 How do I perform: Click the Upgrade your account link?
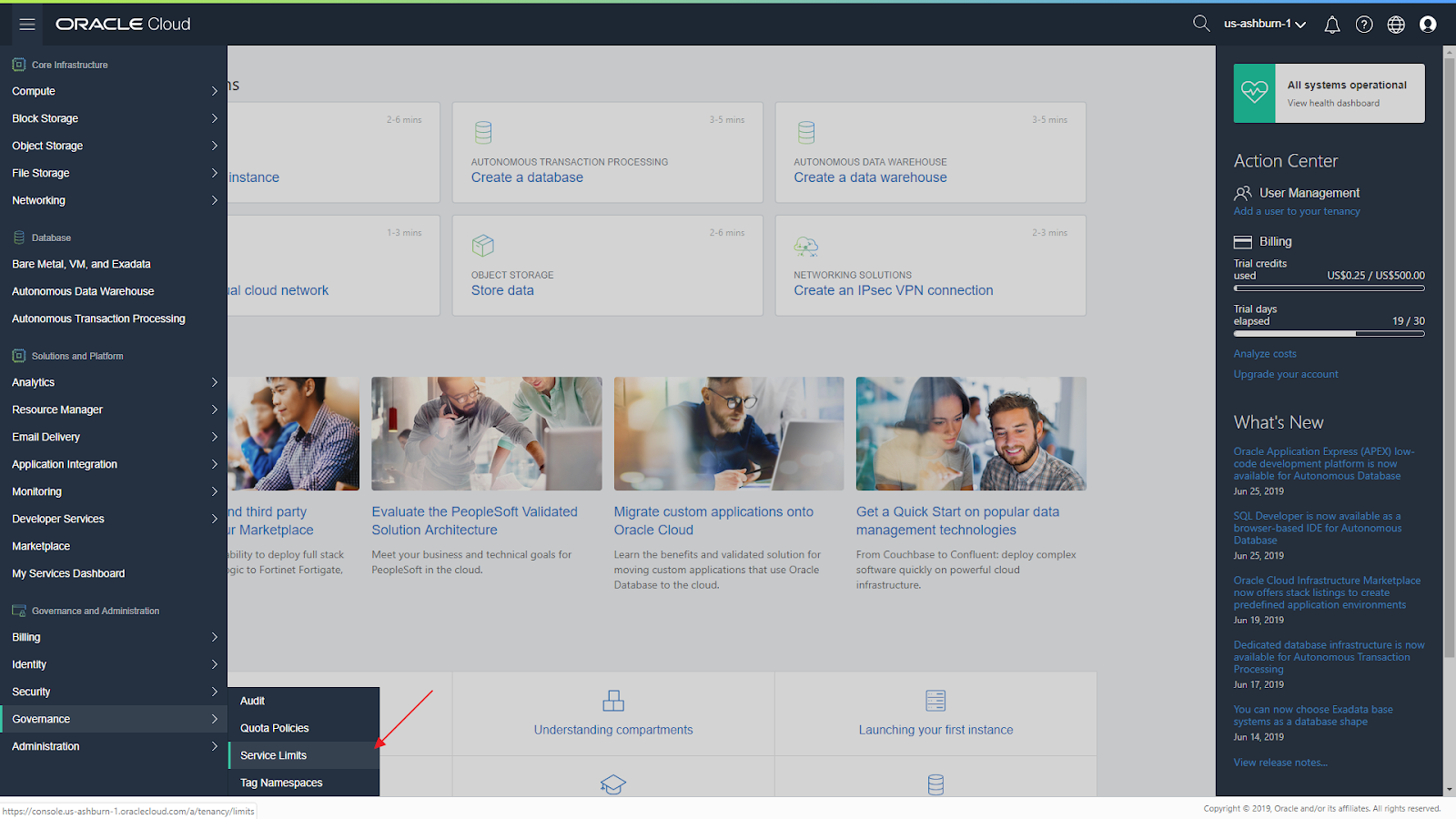(x=1285, y=374)
